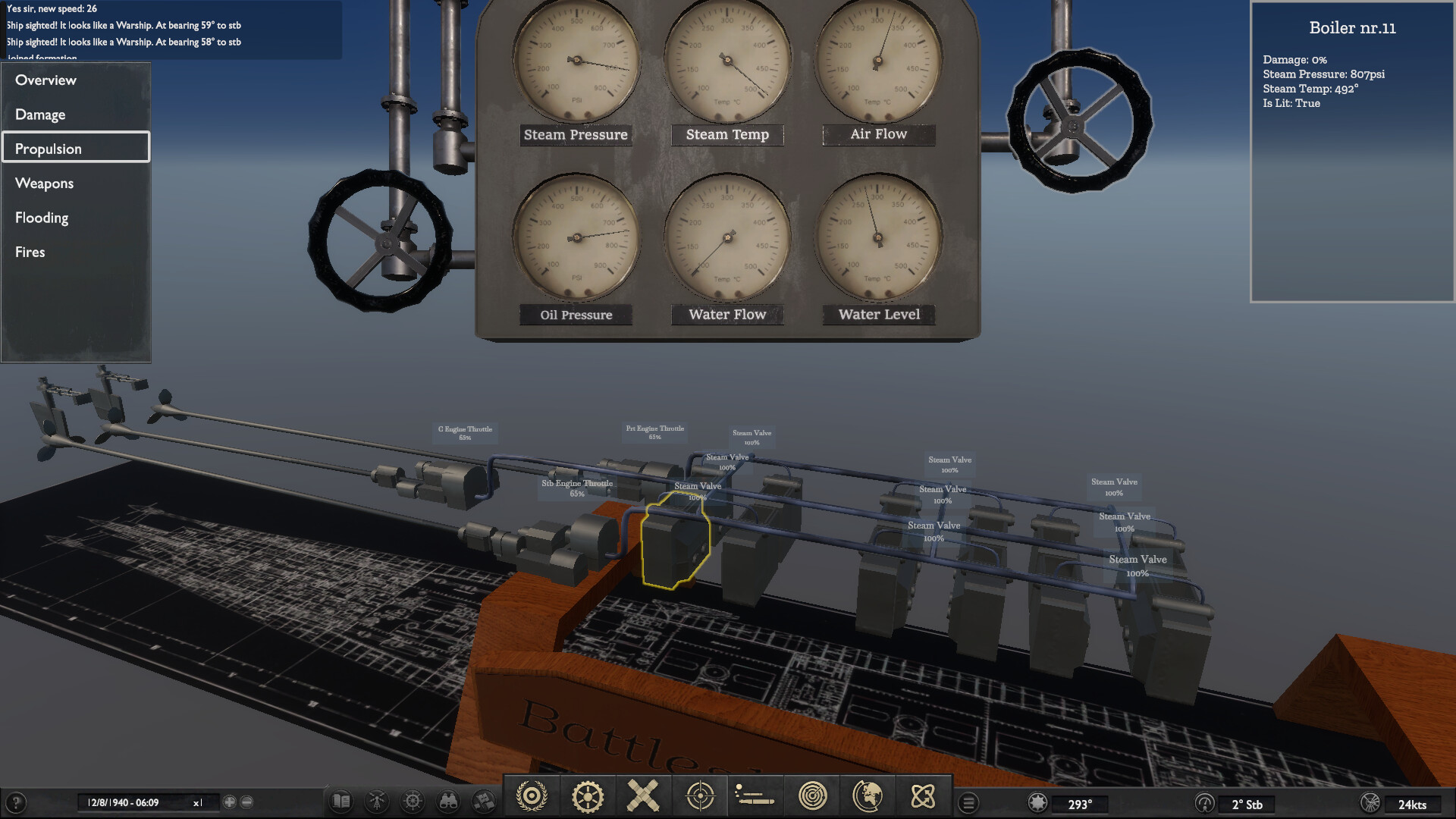Click the binoculars lookout icon
The height and width of the screenshot is (819, 1456).
pos(449,801)
